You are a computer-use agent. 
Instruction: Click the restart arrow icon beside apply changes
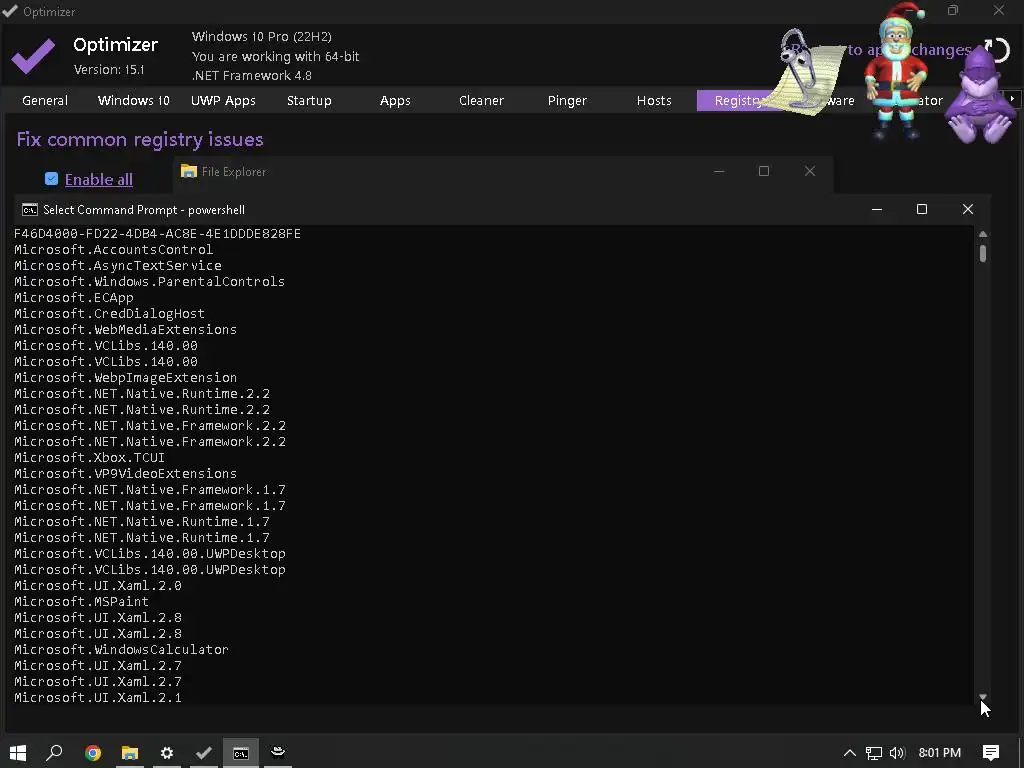pyautogui.click(x=997, y=50)
